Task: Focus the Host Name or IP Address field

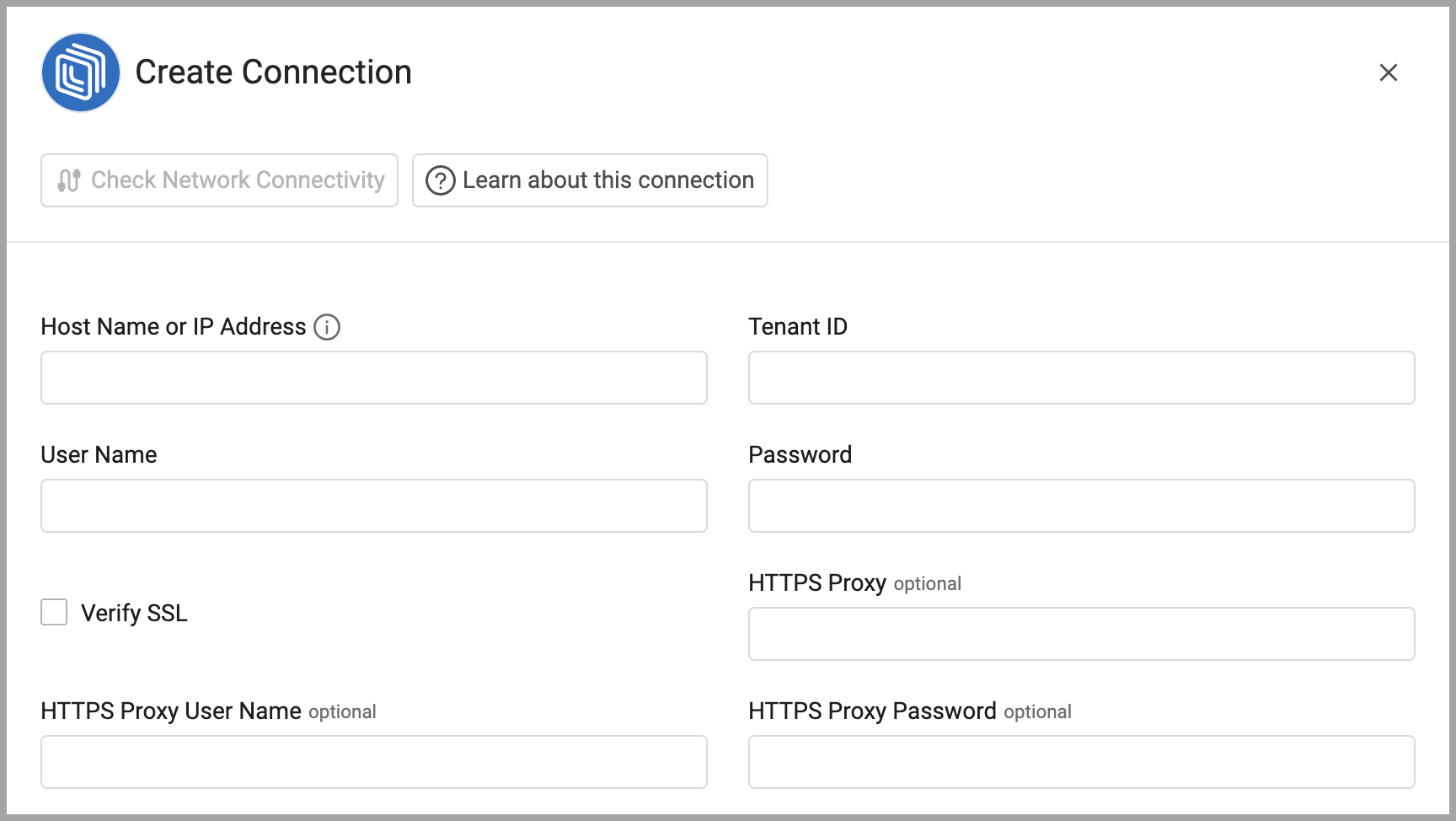Action: tap(373, 378)
